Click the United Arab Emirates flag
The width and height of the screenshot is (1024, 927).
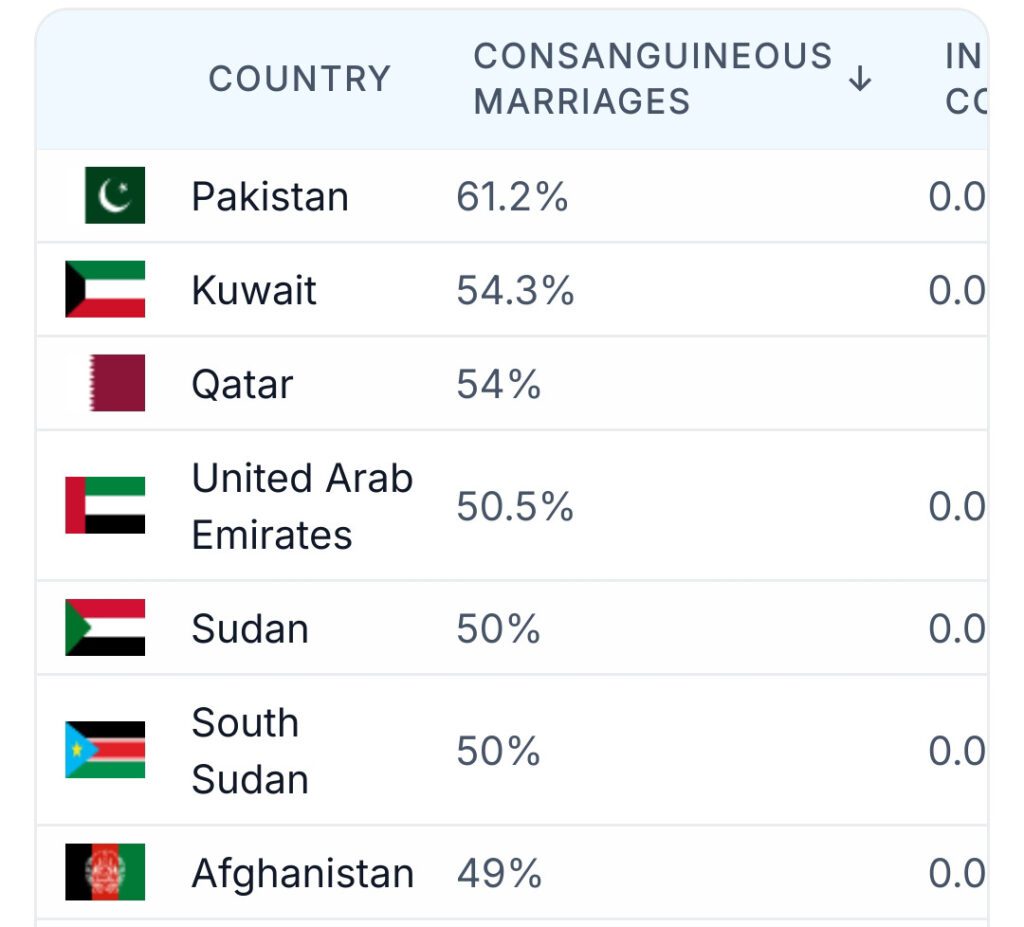pyautogui.click(x=105, y=506)
